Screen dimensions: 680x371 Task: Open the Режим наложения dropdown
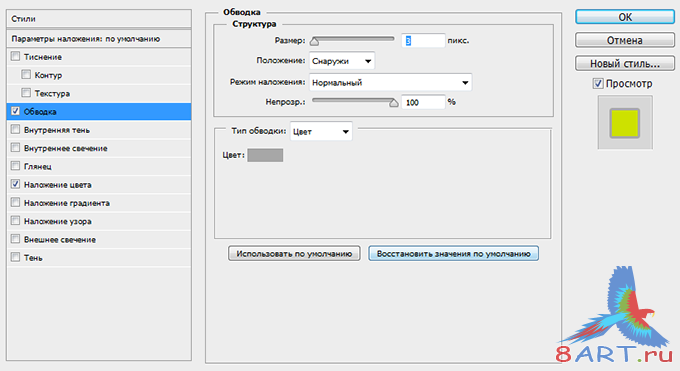[x=390, y=82]
